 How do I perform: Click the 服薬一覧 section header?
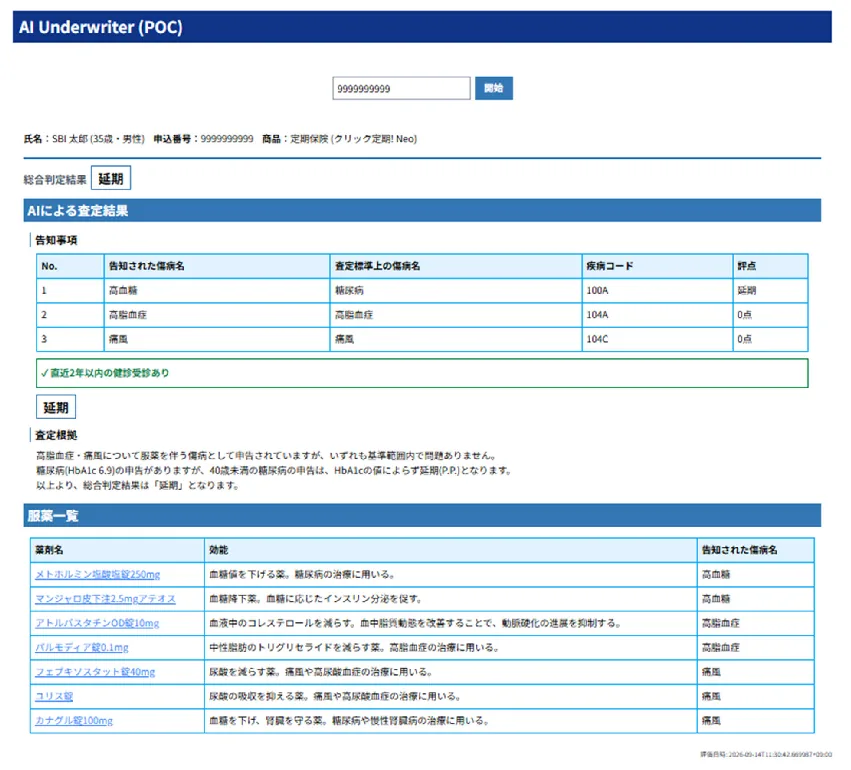tap(422, 516)
